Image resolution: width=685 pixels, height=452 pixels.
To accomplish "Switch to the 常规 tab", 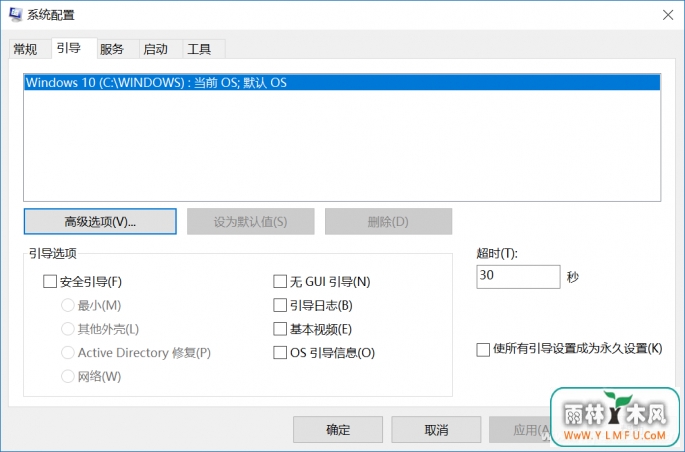I will tap(30, 49).
